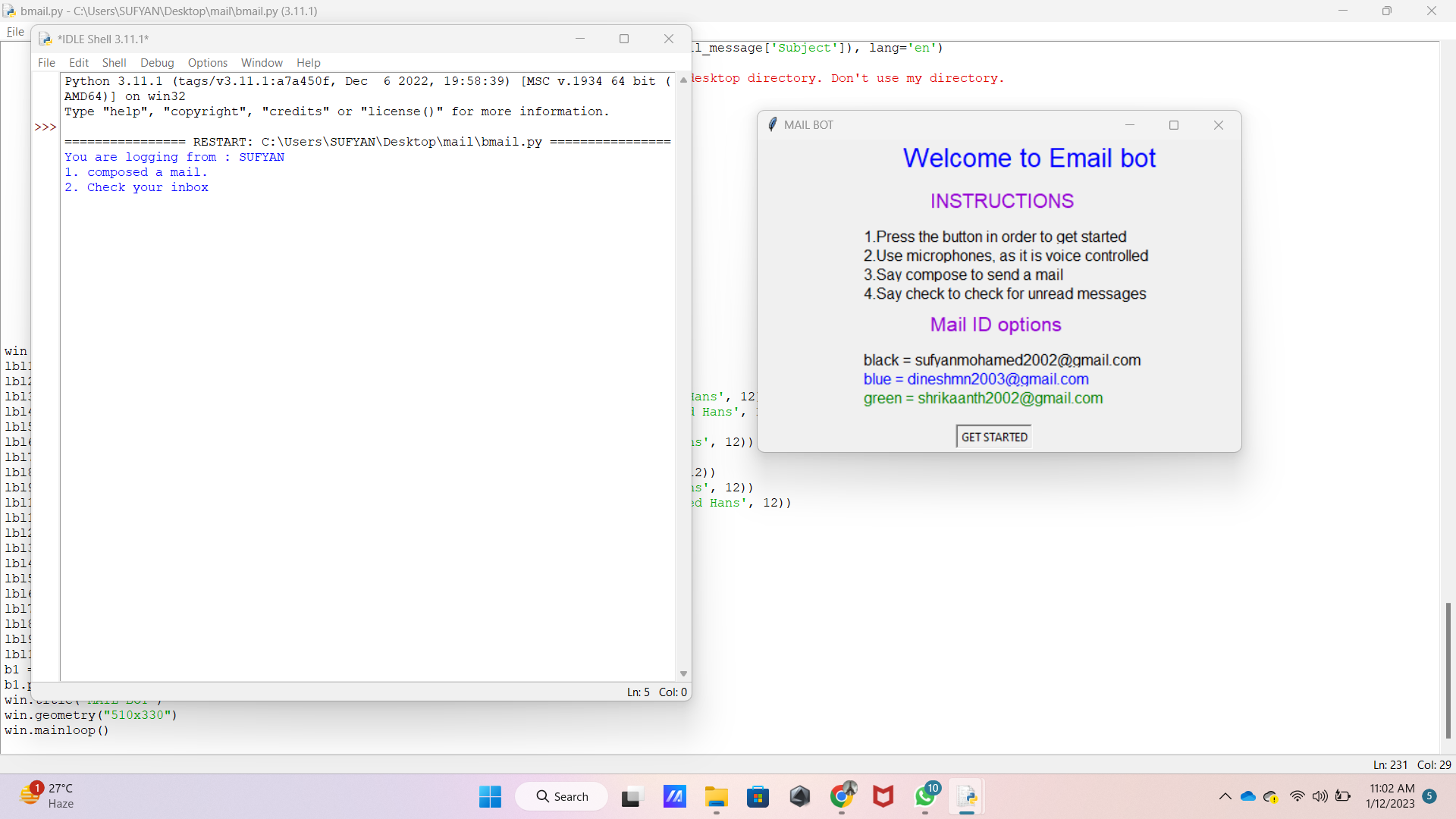Open Wi-Fi settings from the system tray
Viewport: 1456px width, 819px height.
click(x=1297, y=796)
